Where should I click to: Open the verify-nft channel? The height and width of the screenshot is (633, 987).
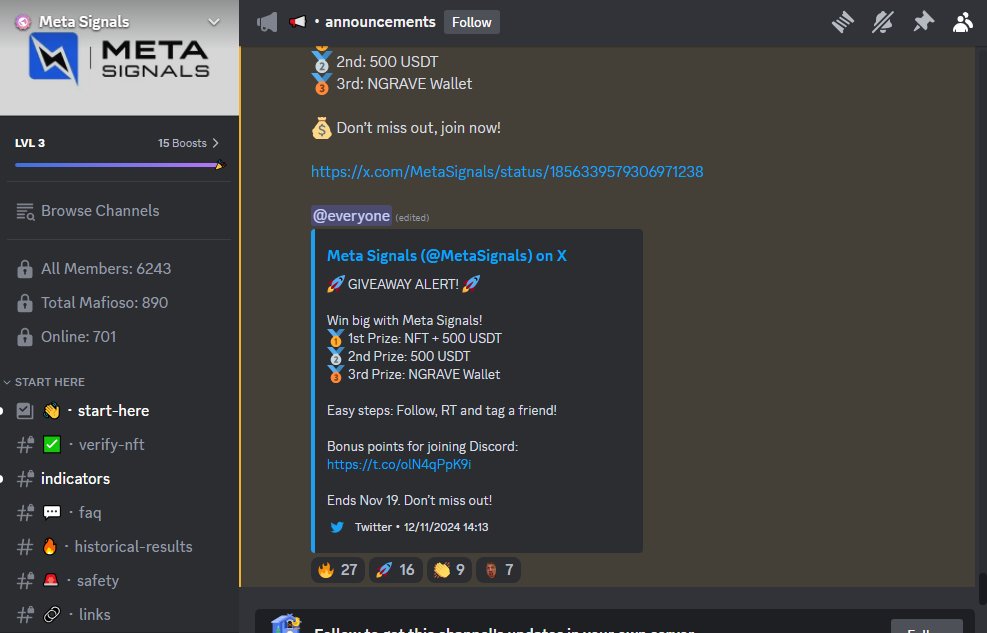point(120,445)
